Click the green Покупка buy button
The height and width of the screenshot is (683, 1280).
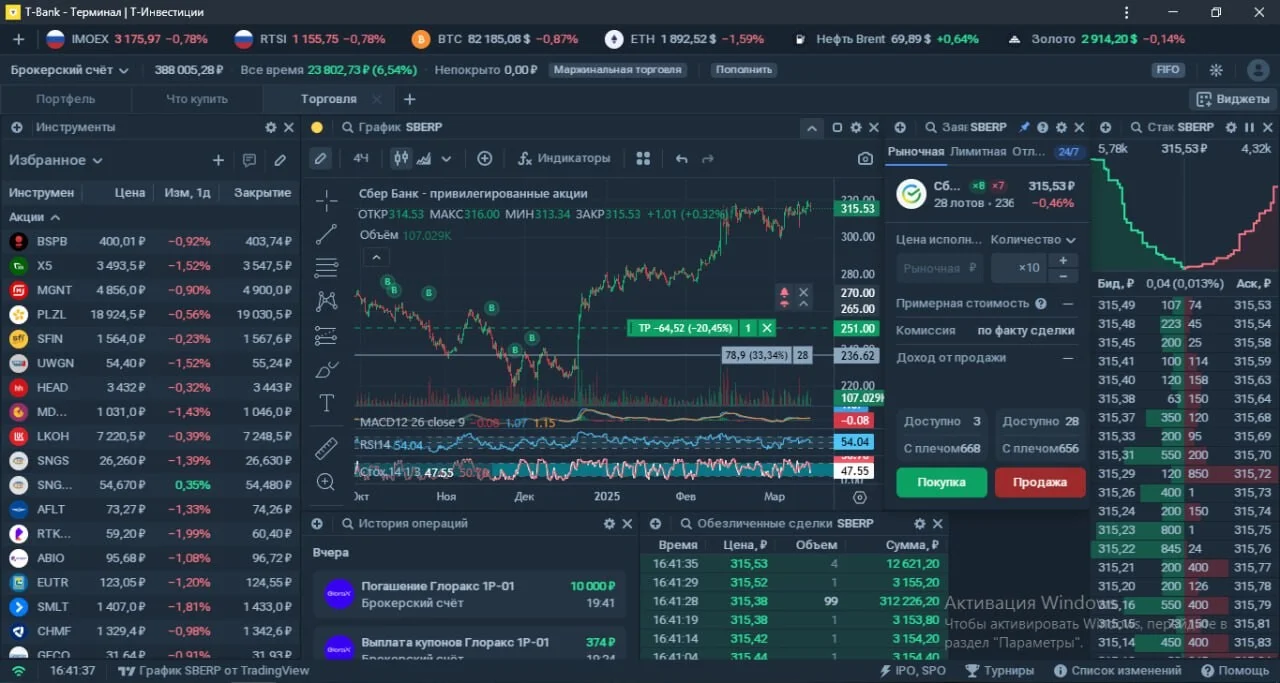click(x=941, y=482)
